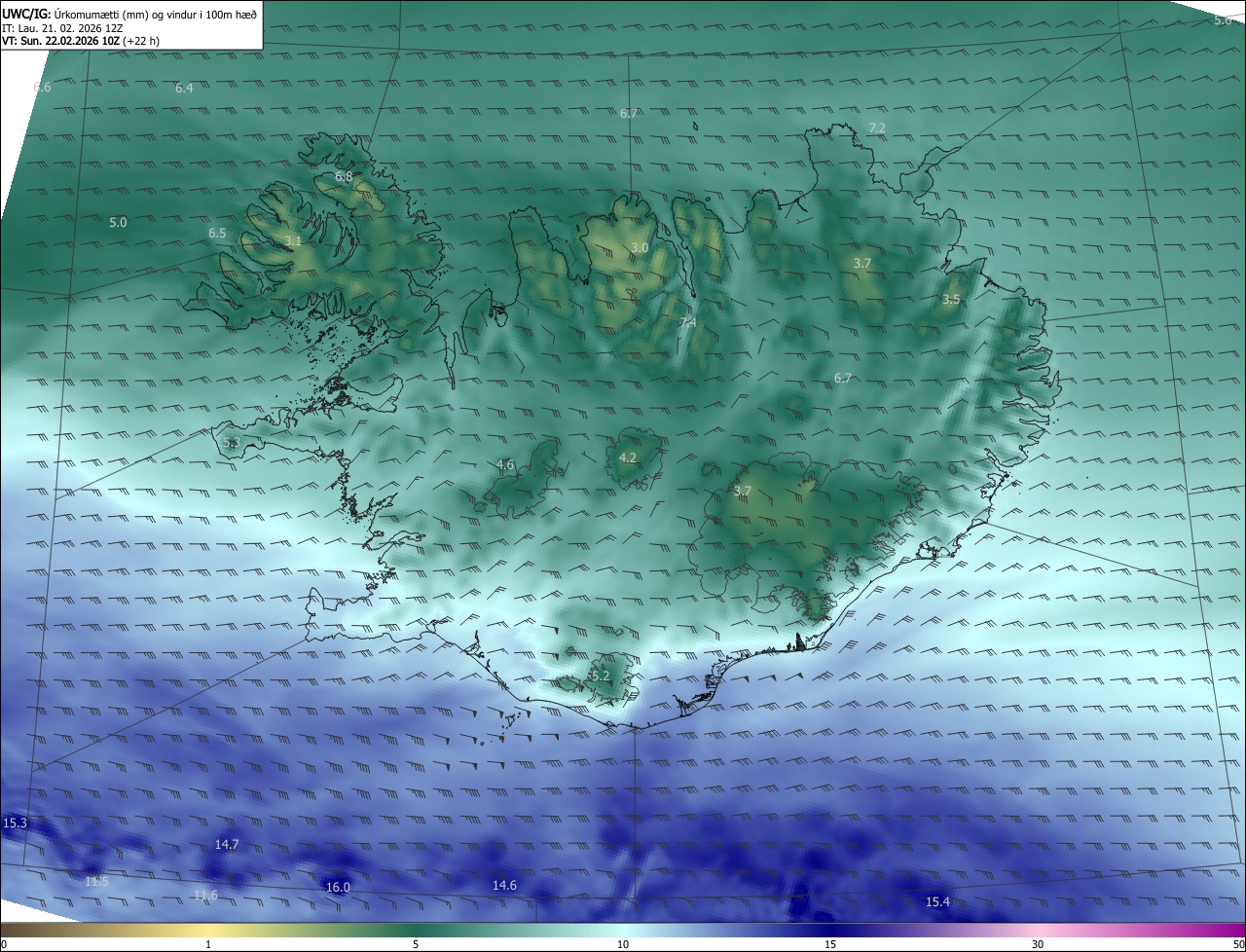Click the 6.5 value label

217,234
